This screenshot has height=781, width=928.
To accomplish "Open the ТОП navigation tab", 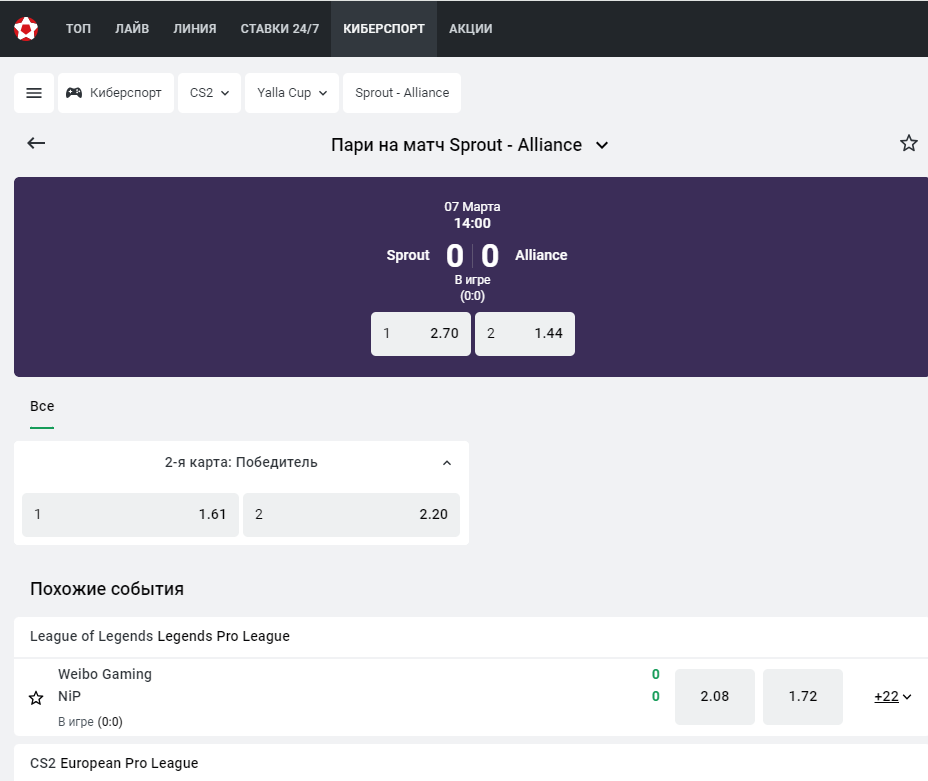I will pos(78,28).
